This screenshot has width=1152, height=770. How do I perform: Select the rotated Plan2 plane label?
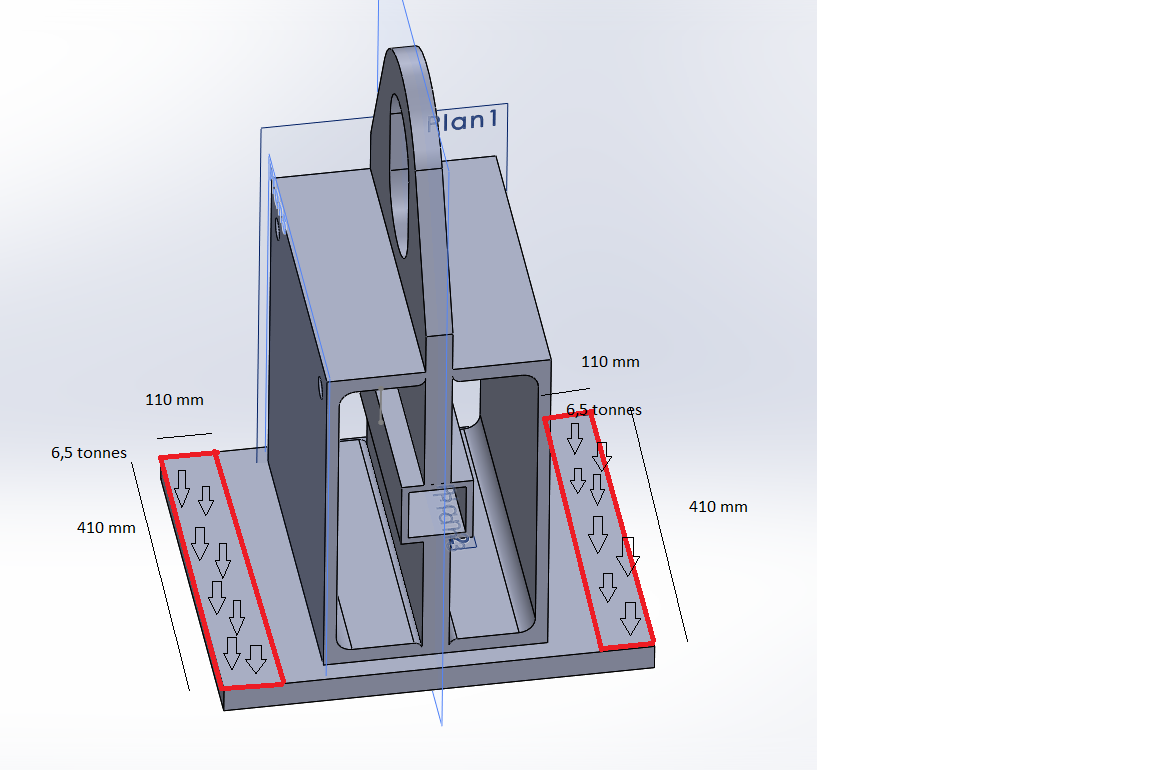click(x=451, y=519)
